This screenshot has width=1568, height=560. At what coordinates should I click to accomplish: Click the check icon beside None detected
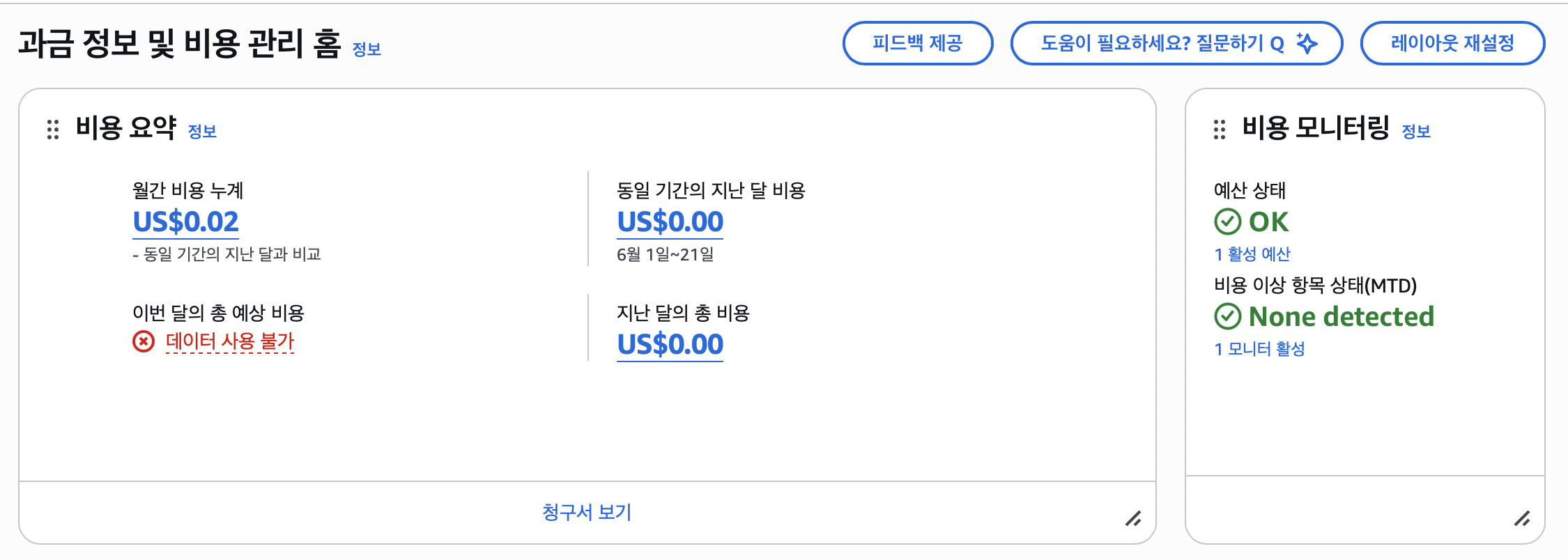[1228, 317]
